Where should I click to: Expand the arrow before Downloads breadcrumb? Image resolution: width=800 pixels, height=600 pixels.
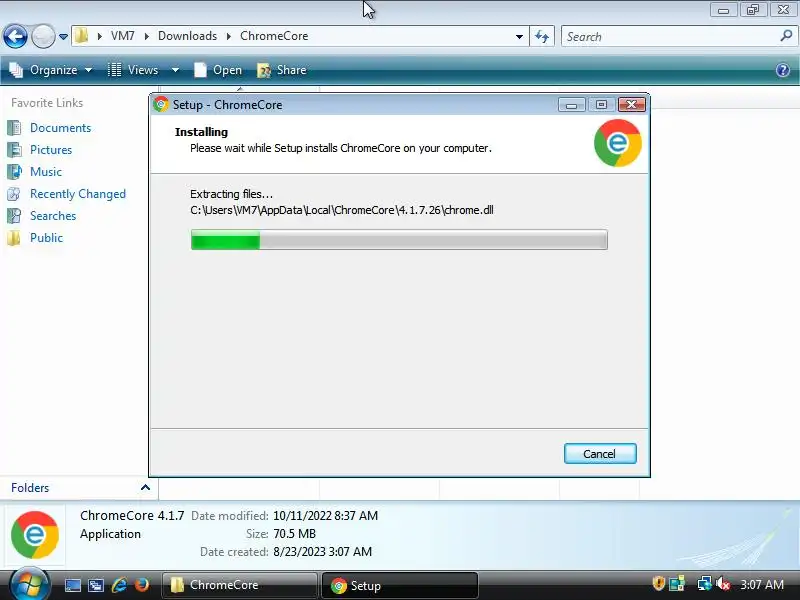pos(146,36)
